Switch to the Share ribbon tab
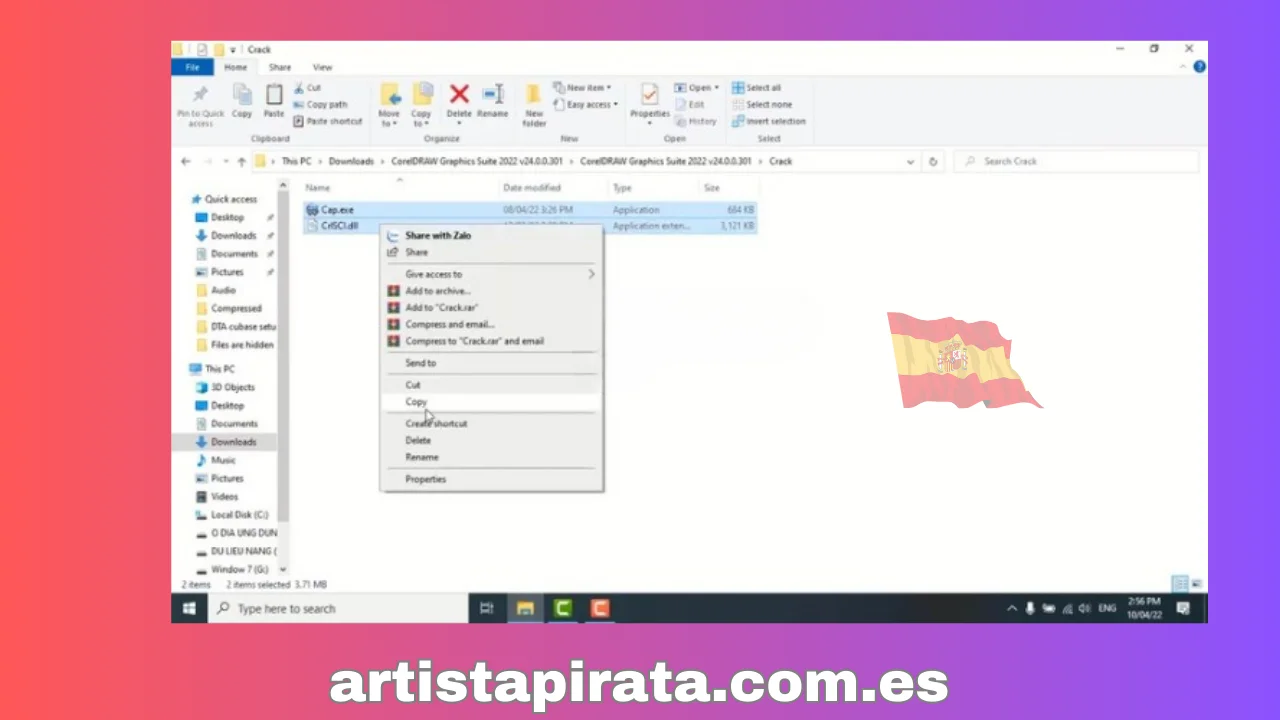Screen dimensions: 1280x720 (x=280, y=67)
